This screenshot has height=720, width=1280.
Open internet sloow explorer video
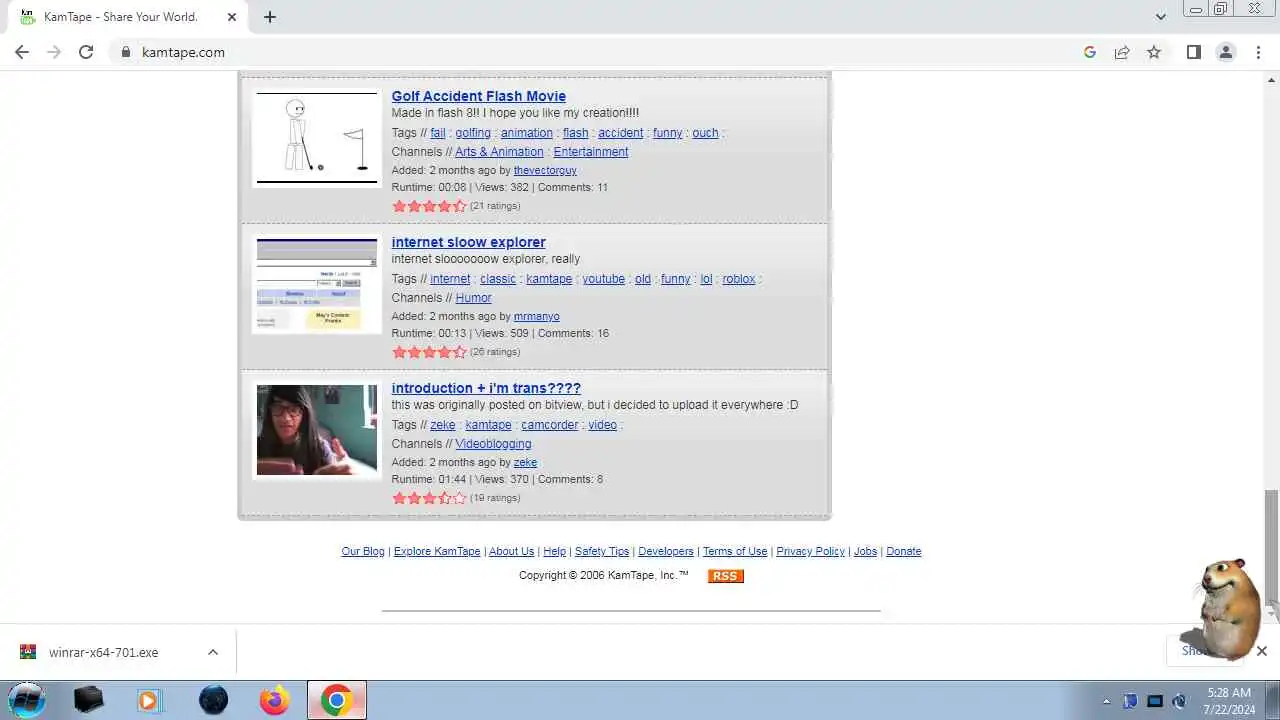coord(469,242)
